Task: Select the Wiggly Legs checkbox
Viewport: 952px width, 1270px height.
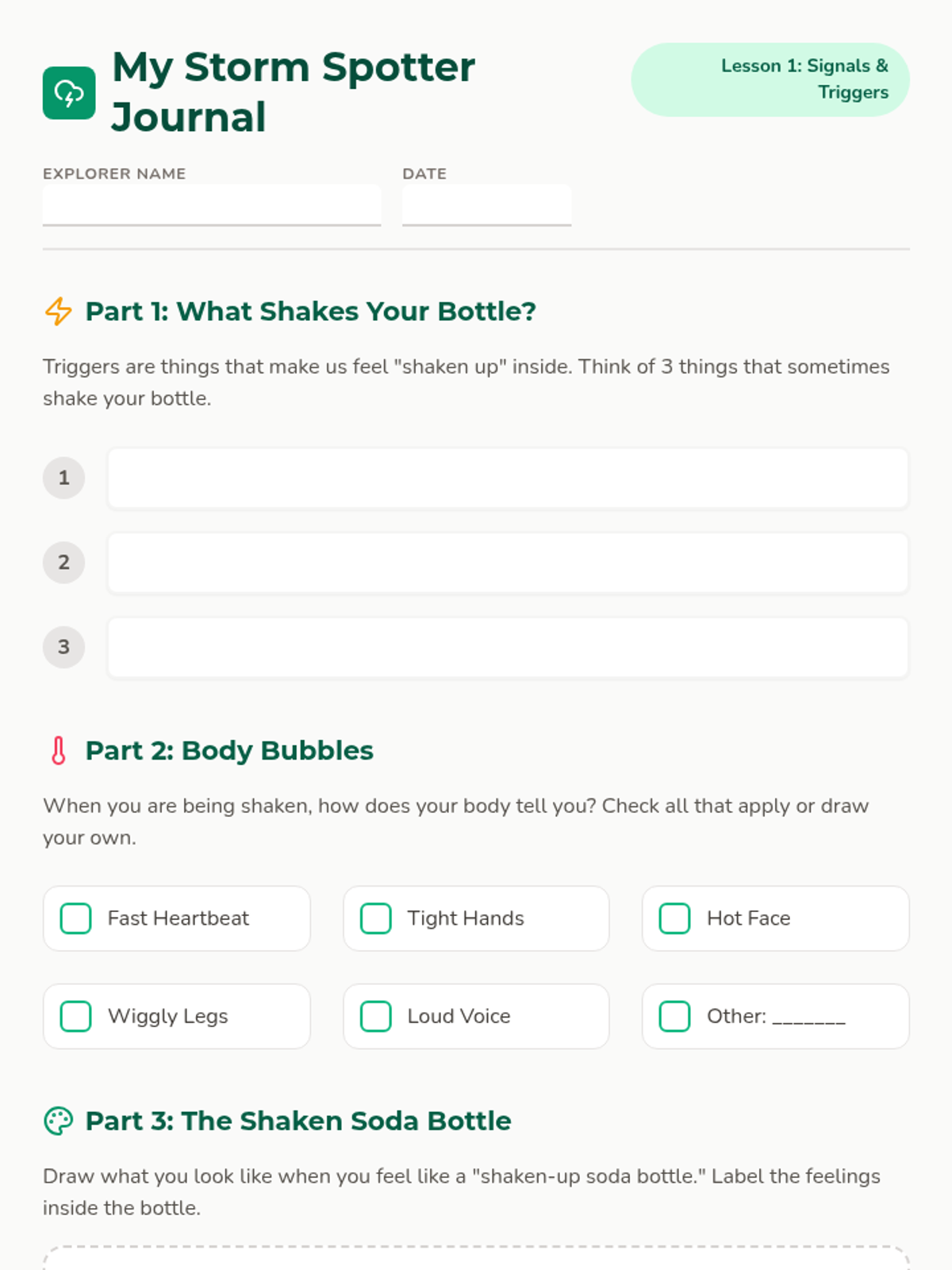Action: 76,1016
